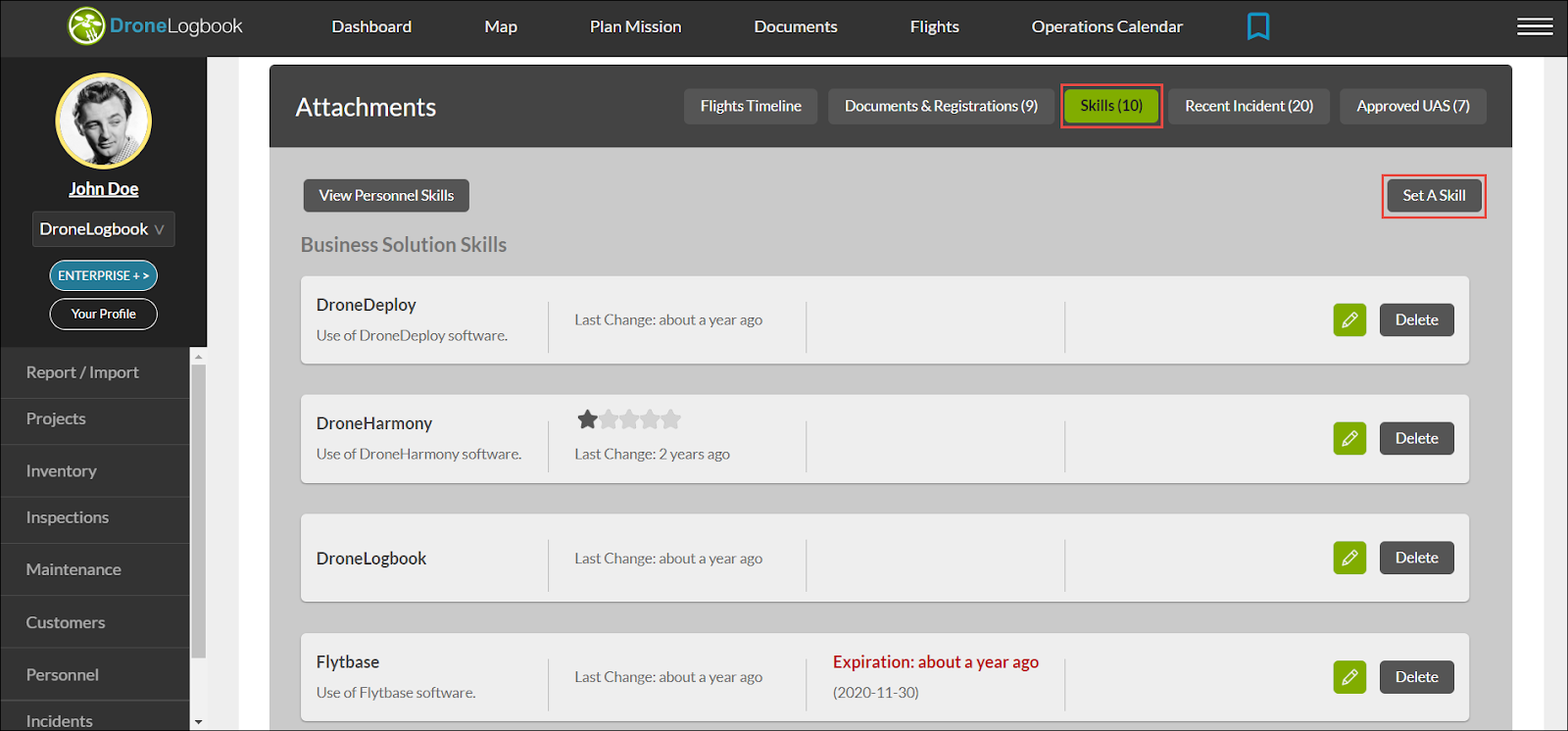This screenshot has height=731, width=1568.
Task: Click the ENTERPRISE + > badge button
Action: coord(104,275)
